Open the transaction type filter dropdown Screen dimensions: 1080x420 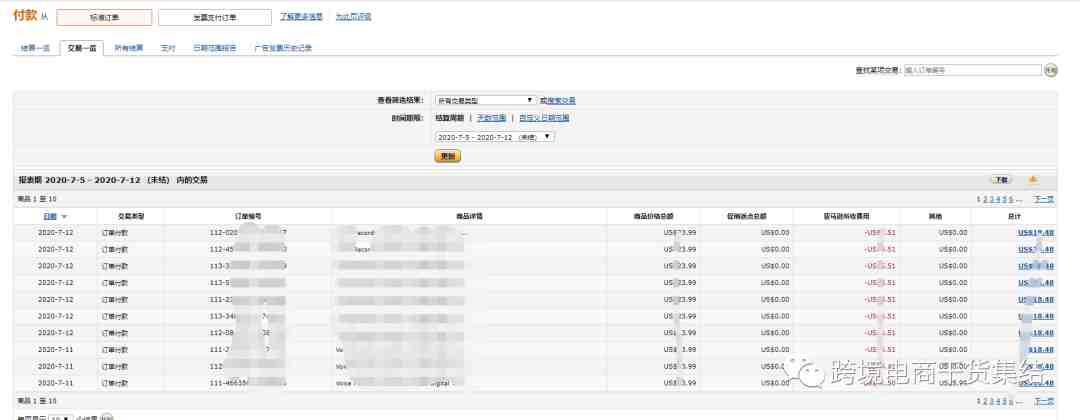pos(487,100)
